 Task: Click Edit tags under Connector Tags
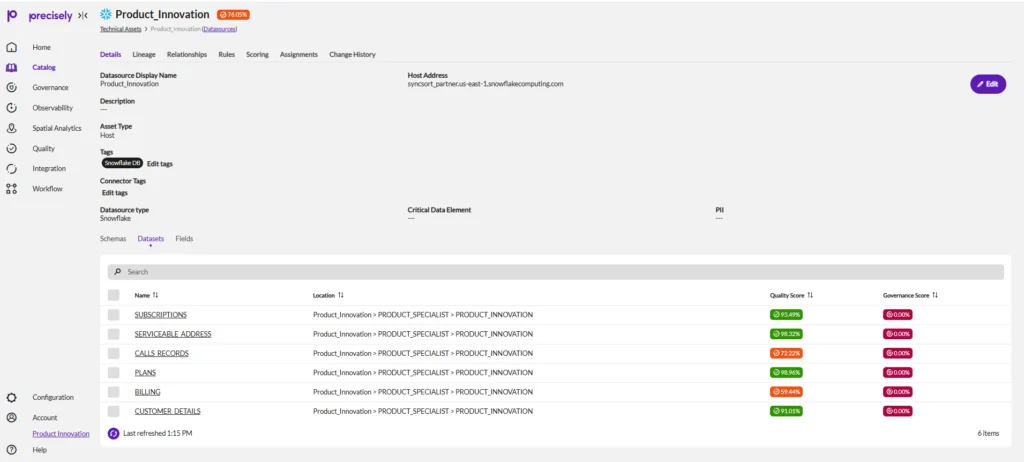[x=115, y=193]
